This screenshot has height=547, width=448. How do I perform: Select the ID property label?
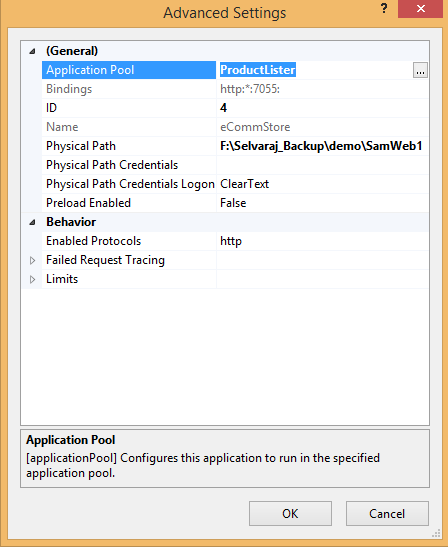coord(52,108)
